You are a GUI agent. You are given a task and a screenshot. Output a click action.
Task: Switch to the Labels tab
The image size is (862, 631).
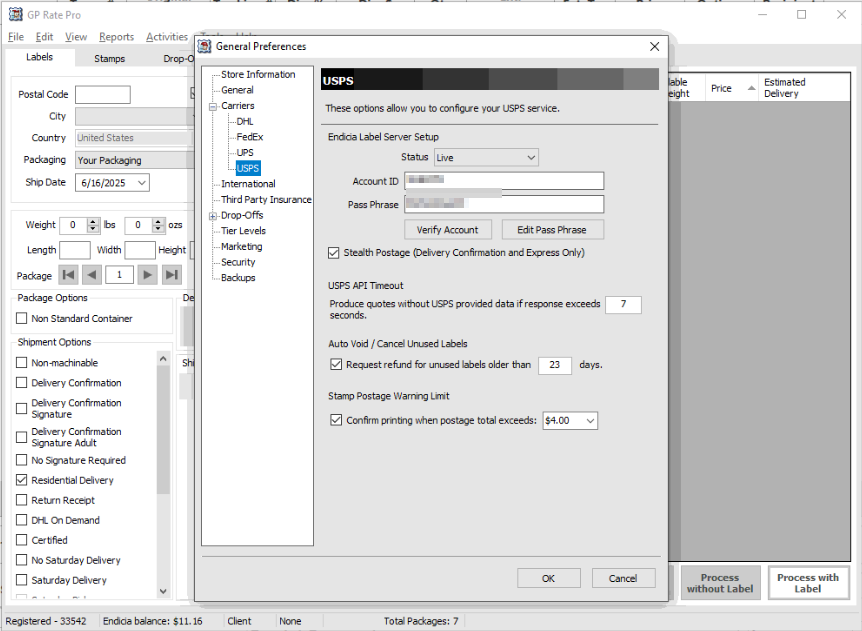coord(40,57)
